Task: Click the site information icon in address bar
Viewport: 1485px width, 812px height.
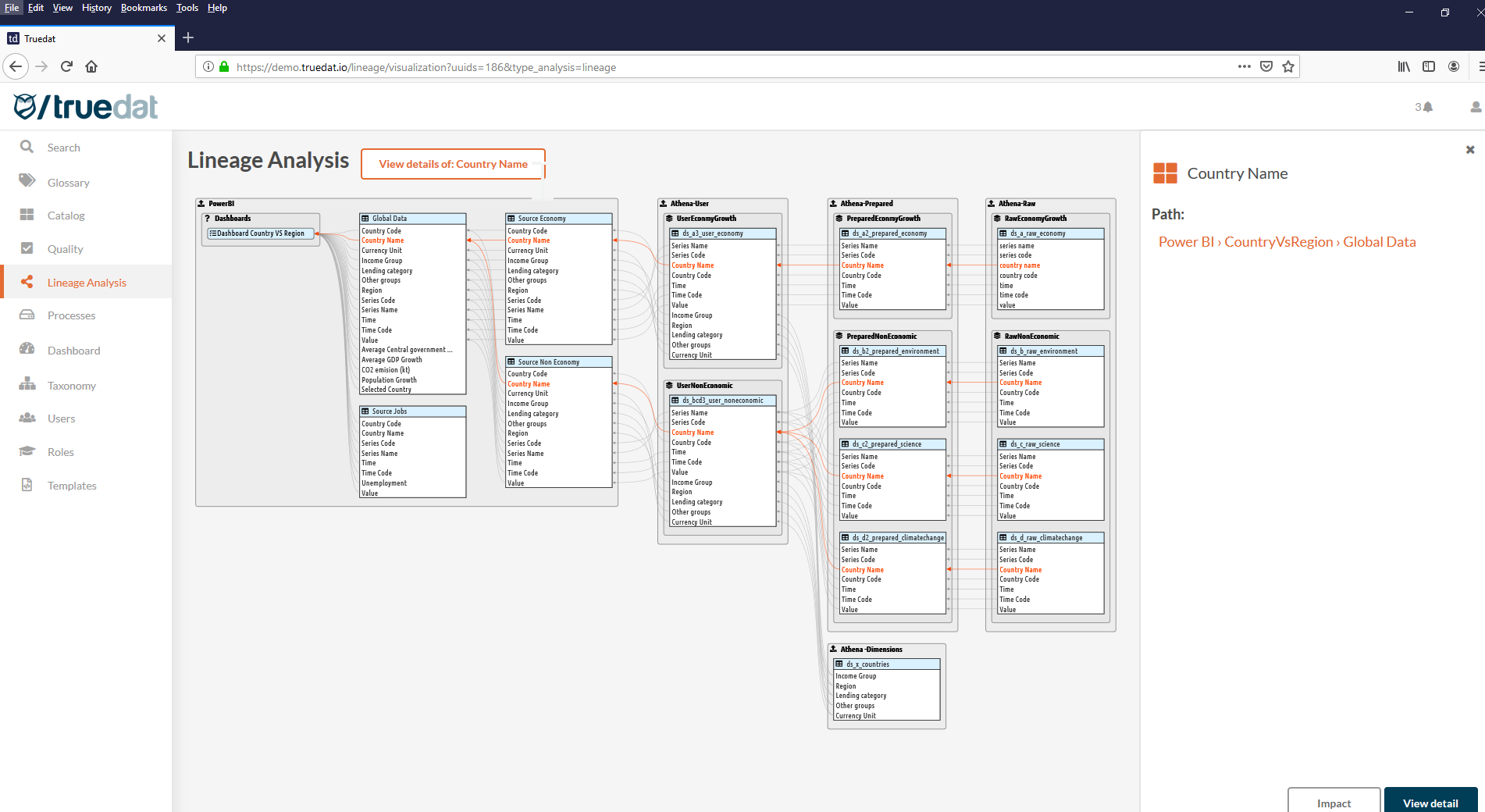Action: (208, 67)
